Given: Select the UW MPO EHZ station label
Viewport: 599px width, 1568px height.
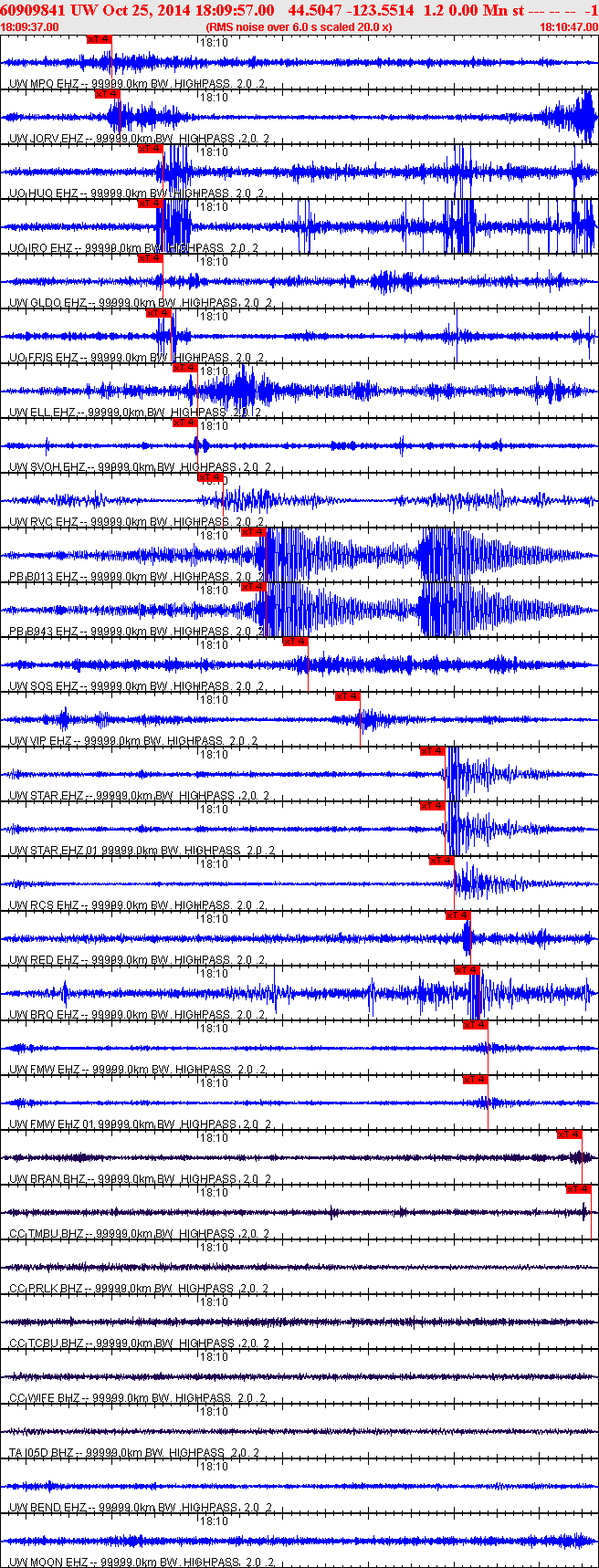Looking at the screenshot, I should click(x=44, y=84).
